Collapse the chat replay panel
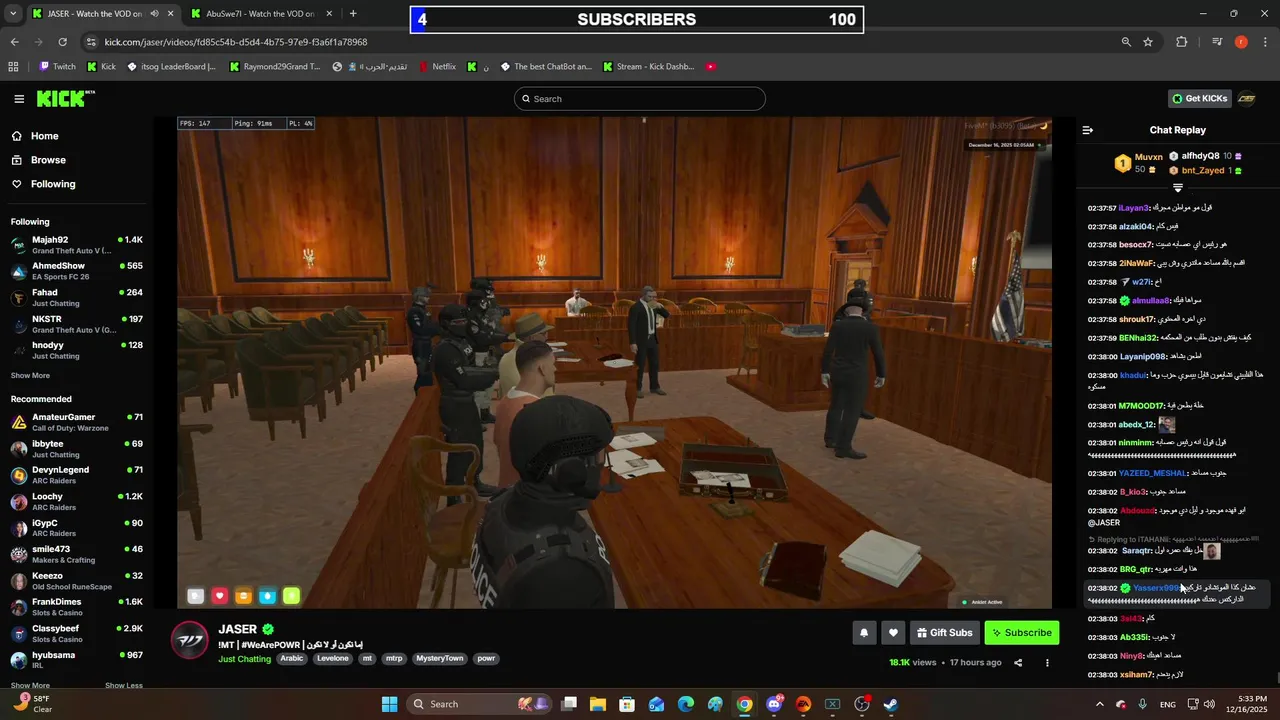The width and height of the screenshot is (1280, 720). coord(1088,130)
